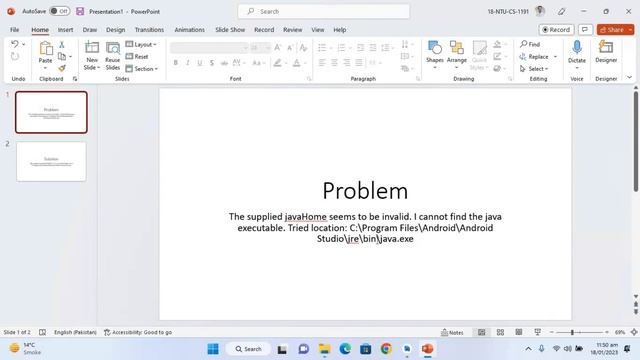Switch to the Animations tab
Image resolution: width=640 pixels, height=360 pixels.
tap(189, 30)
